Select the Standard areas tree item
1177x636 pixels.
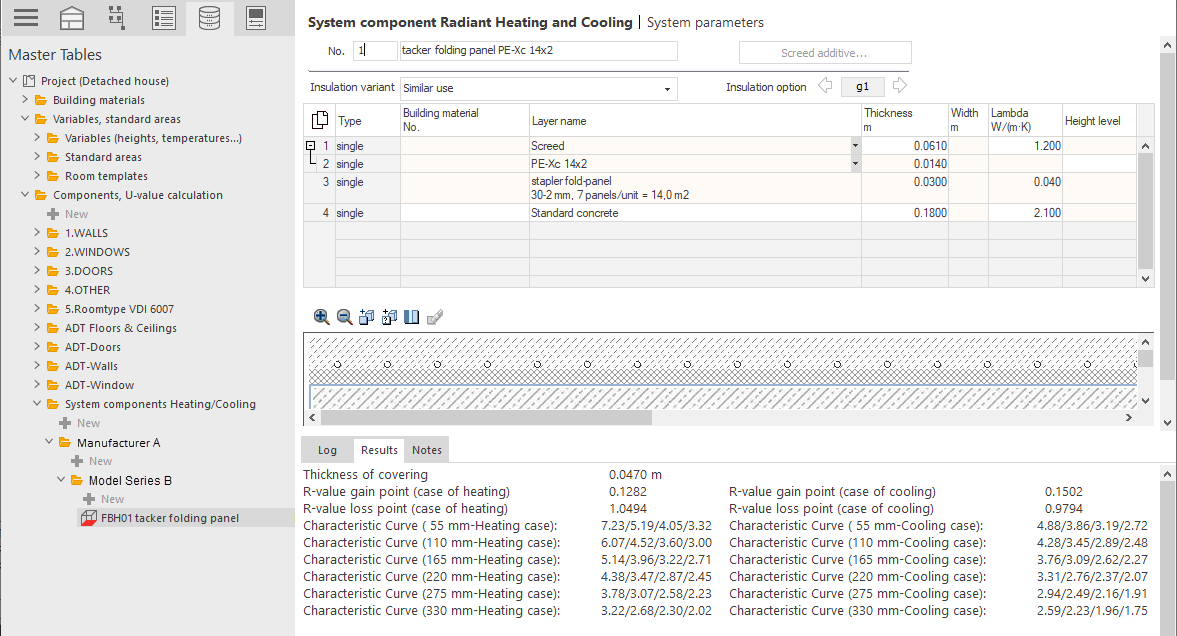[103, 157]
